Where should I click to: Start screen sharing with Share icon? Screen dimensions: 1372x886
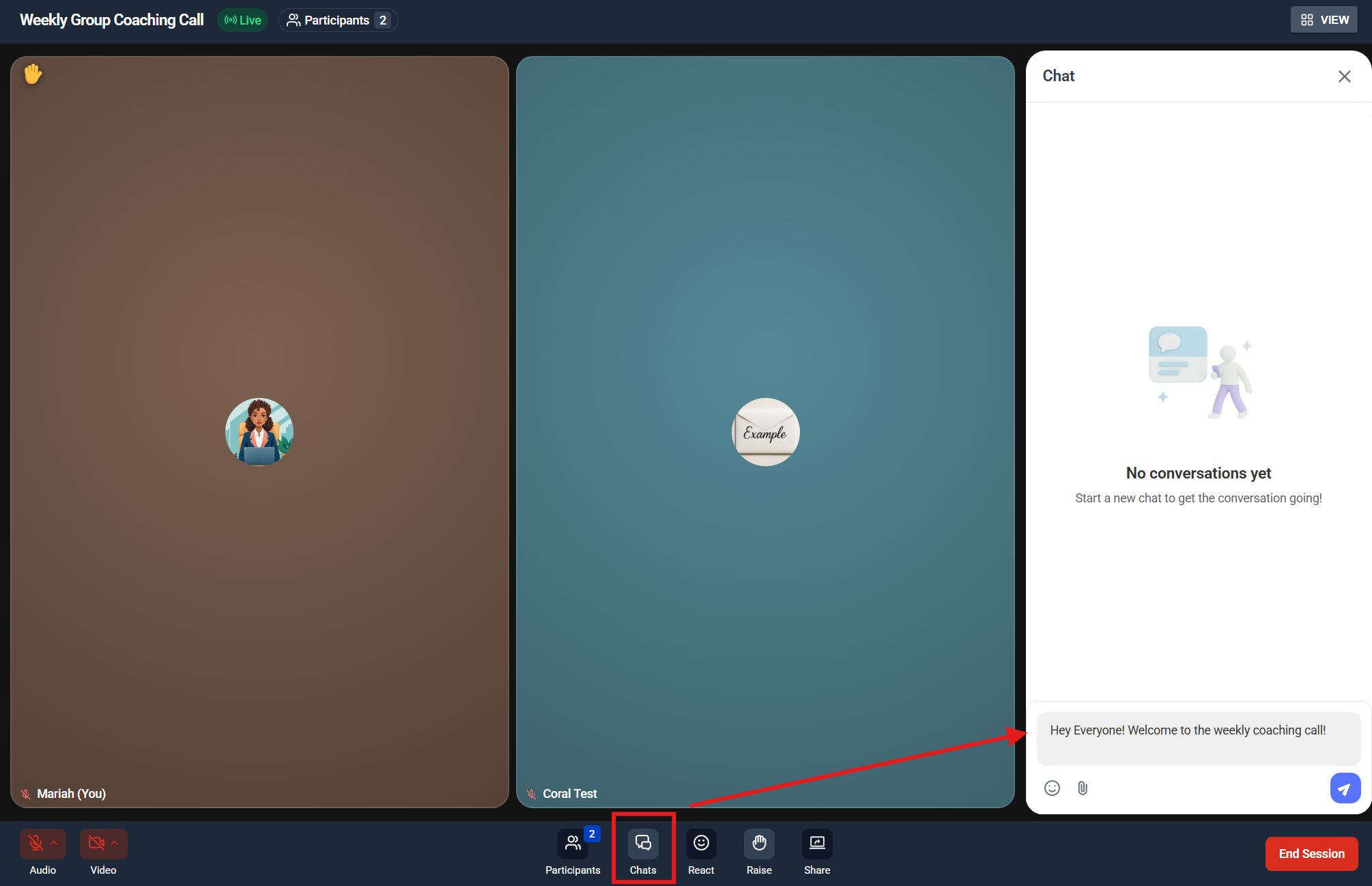[817, 844]
